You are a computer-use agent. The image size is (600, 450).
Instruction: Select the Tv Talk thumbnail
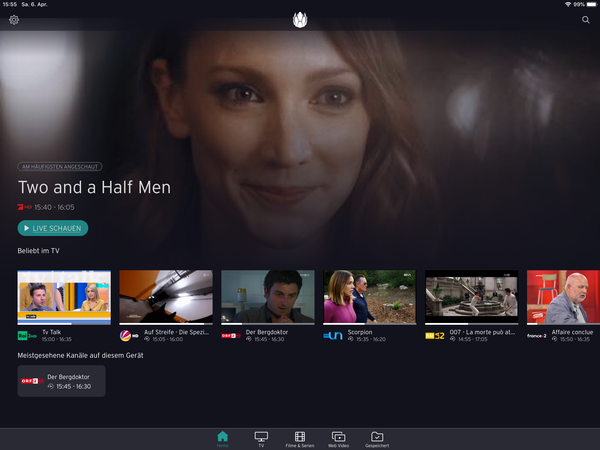[64, 296]
